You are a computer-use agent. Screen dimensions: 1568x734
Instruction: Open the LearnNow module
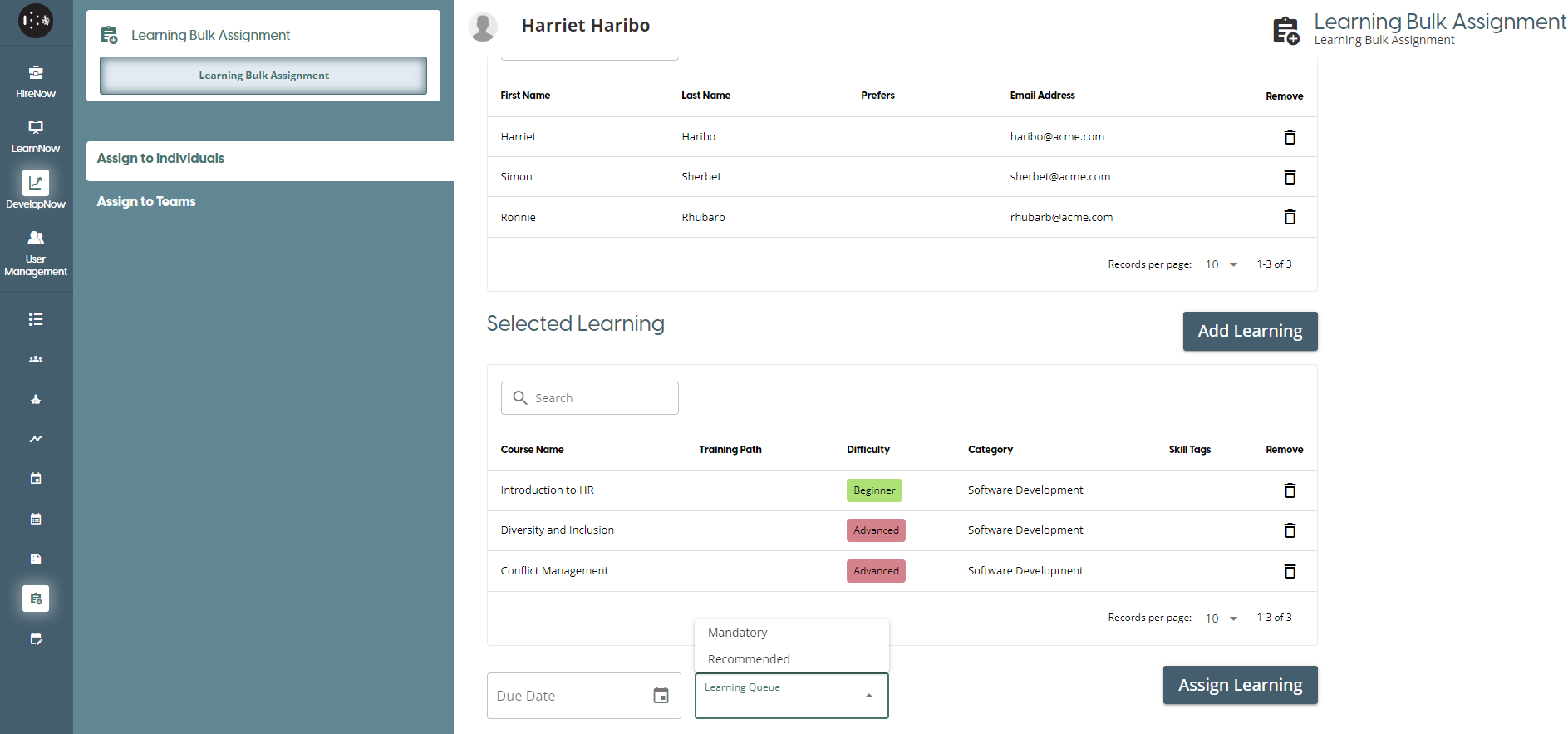click(x=36, y=136)
